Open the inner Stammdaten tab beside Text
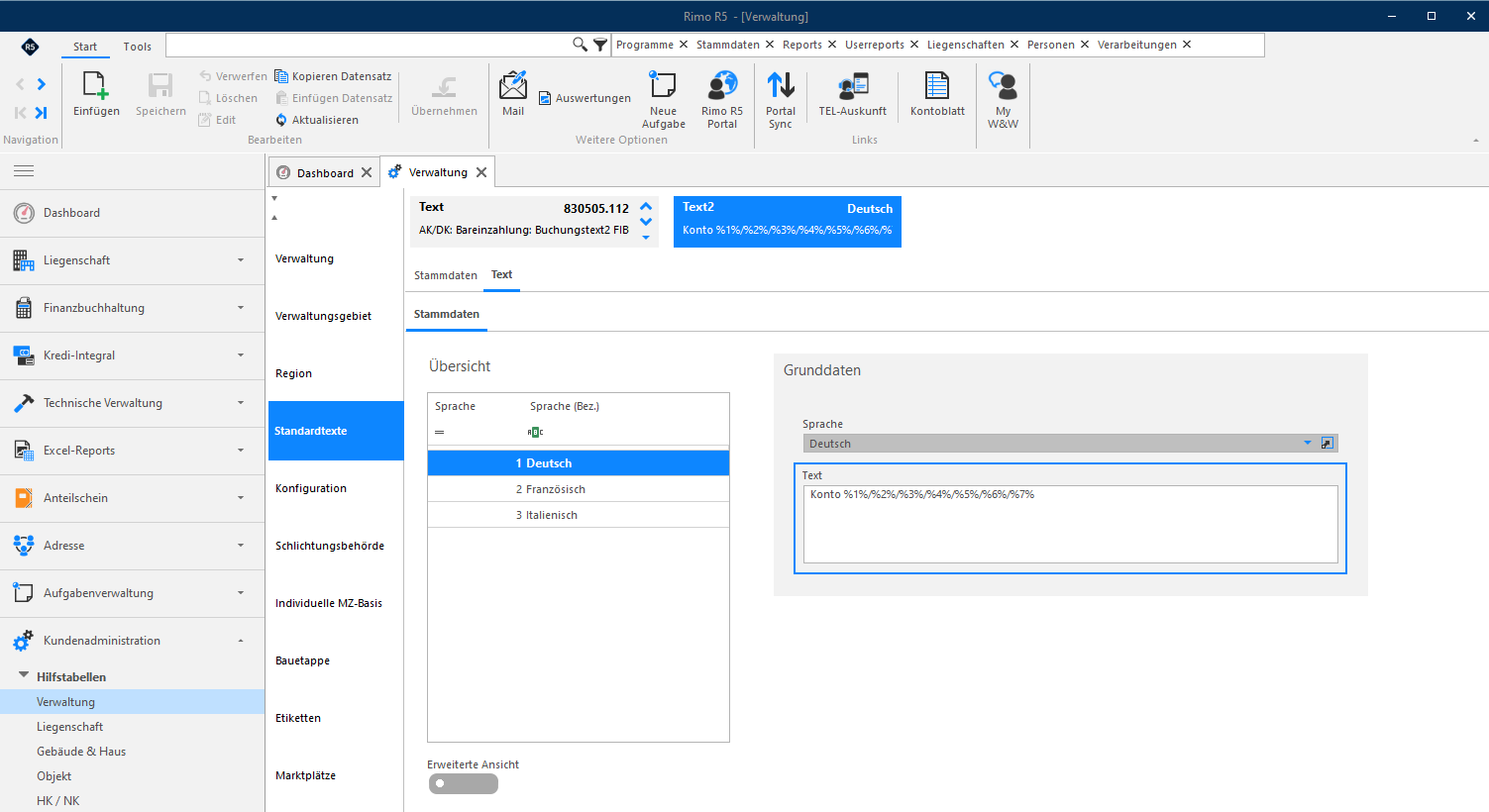 click(446, 275)
